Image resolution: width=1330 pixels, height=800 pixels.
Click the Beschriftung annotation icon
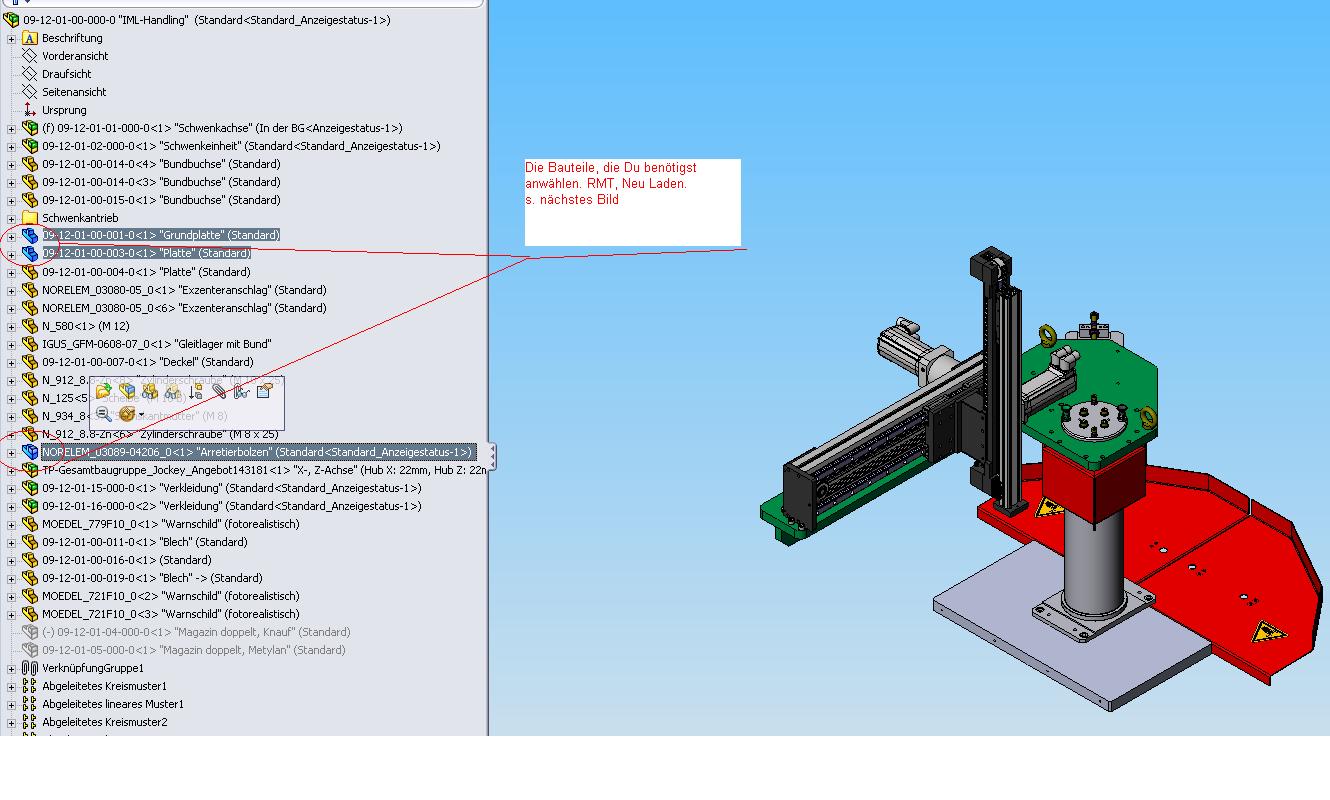click(30, 38)
